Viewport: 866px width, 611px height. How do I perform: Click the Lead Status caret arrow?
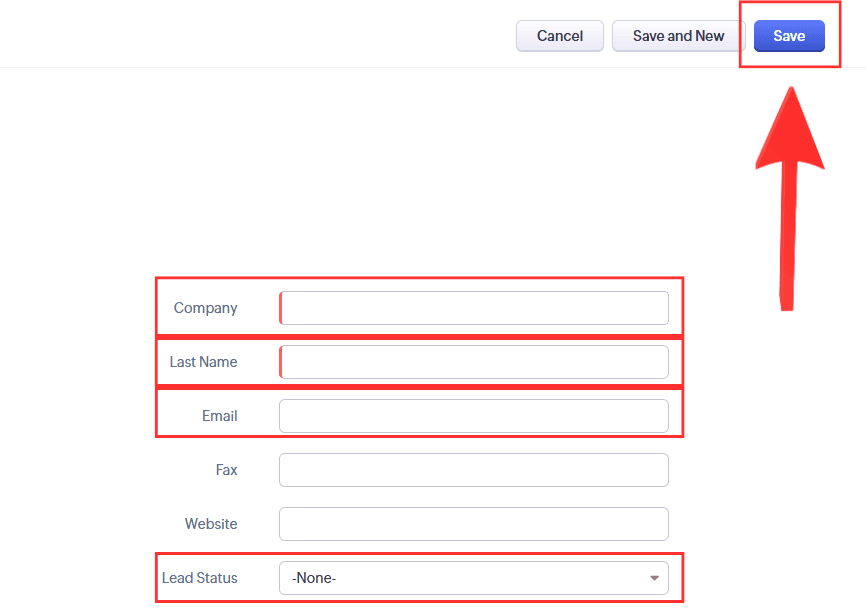click(x=654, y=578)
